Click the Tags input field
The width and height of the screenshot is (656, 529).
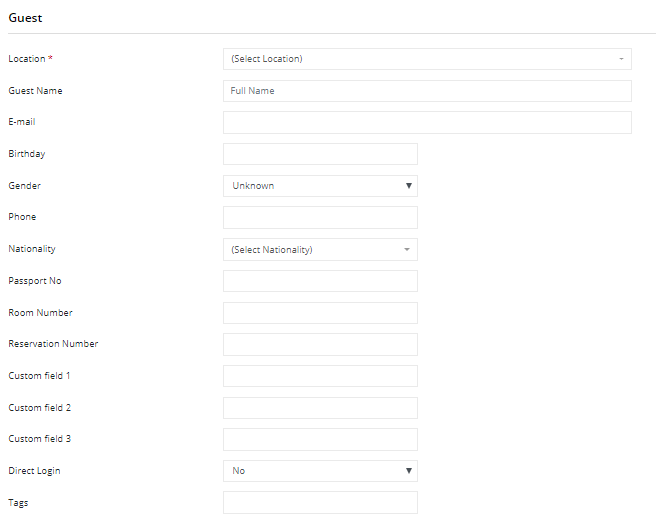click(x=320, y=503)
